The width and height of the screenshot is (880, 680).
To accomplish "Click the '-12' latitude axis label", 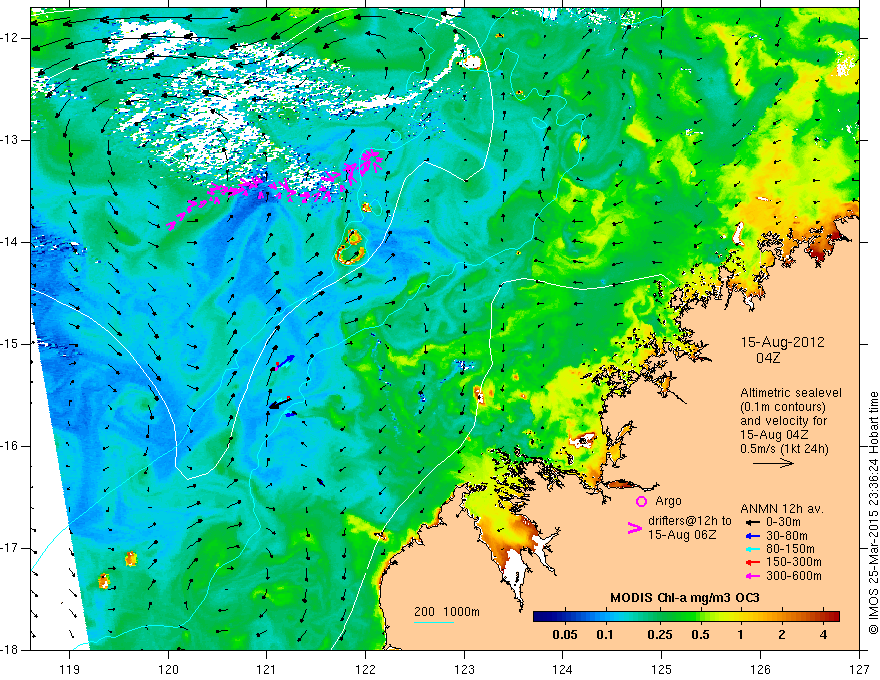I will 11,38.
